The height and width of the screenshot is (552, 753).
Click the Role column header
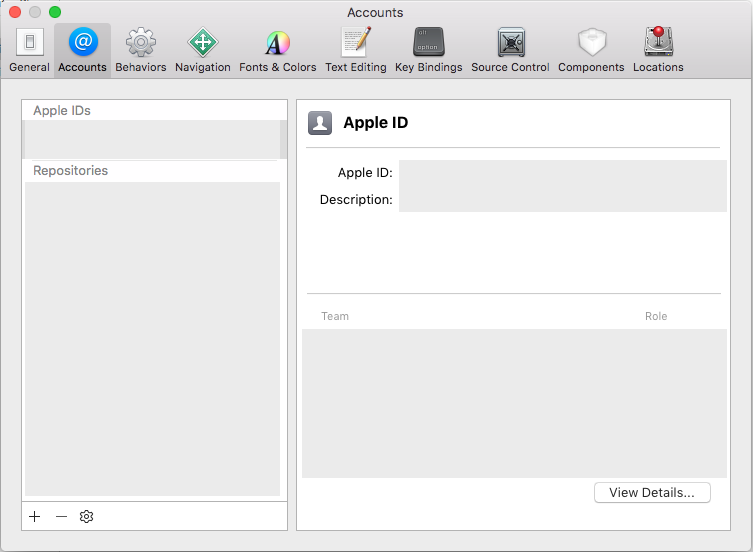click(x=655, y=316)
